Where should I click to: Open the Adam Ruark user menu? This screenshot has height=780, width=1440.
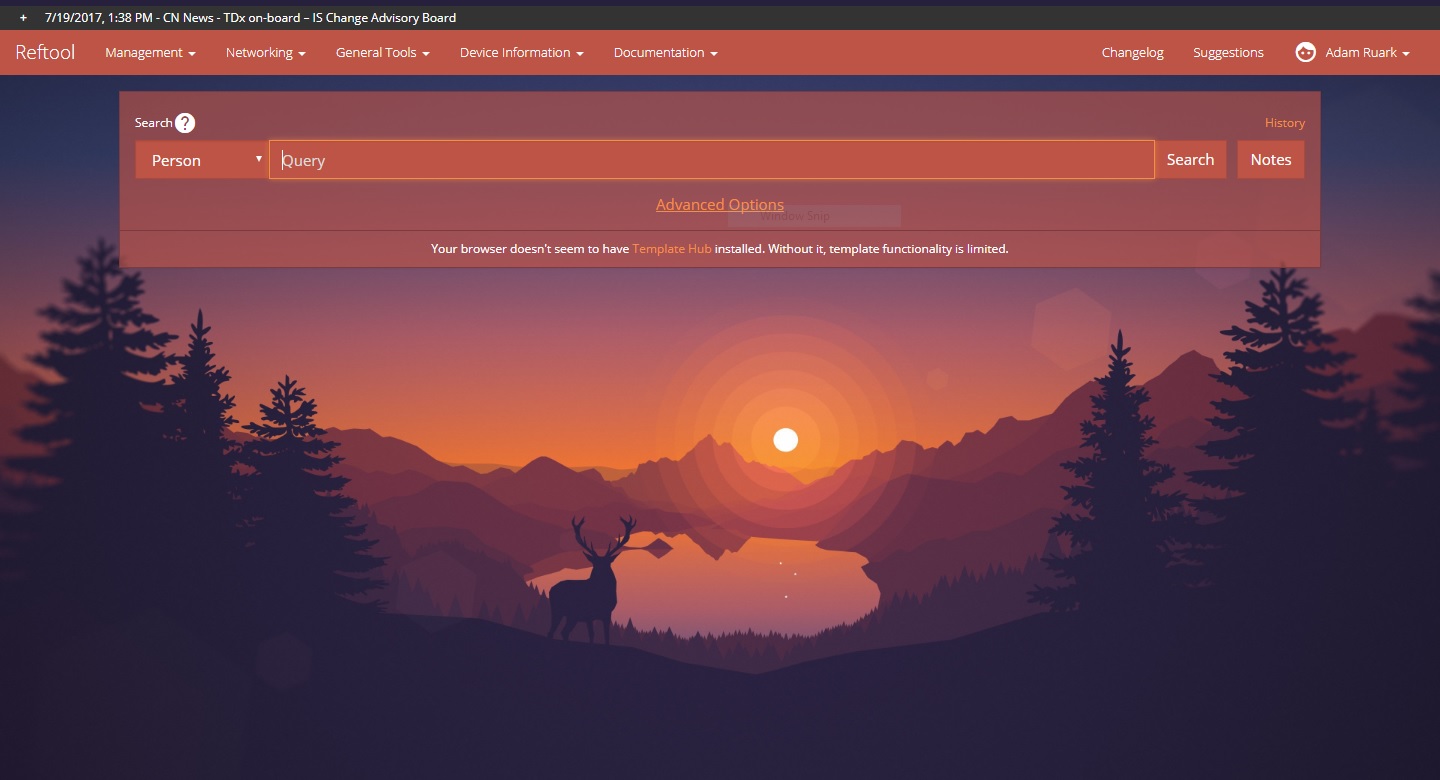point(1367,53)
